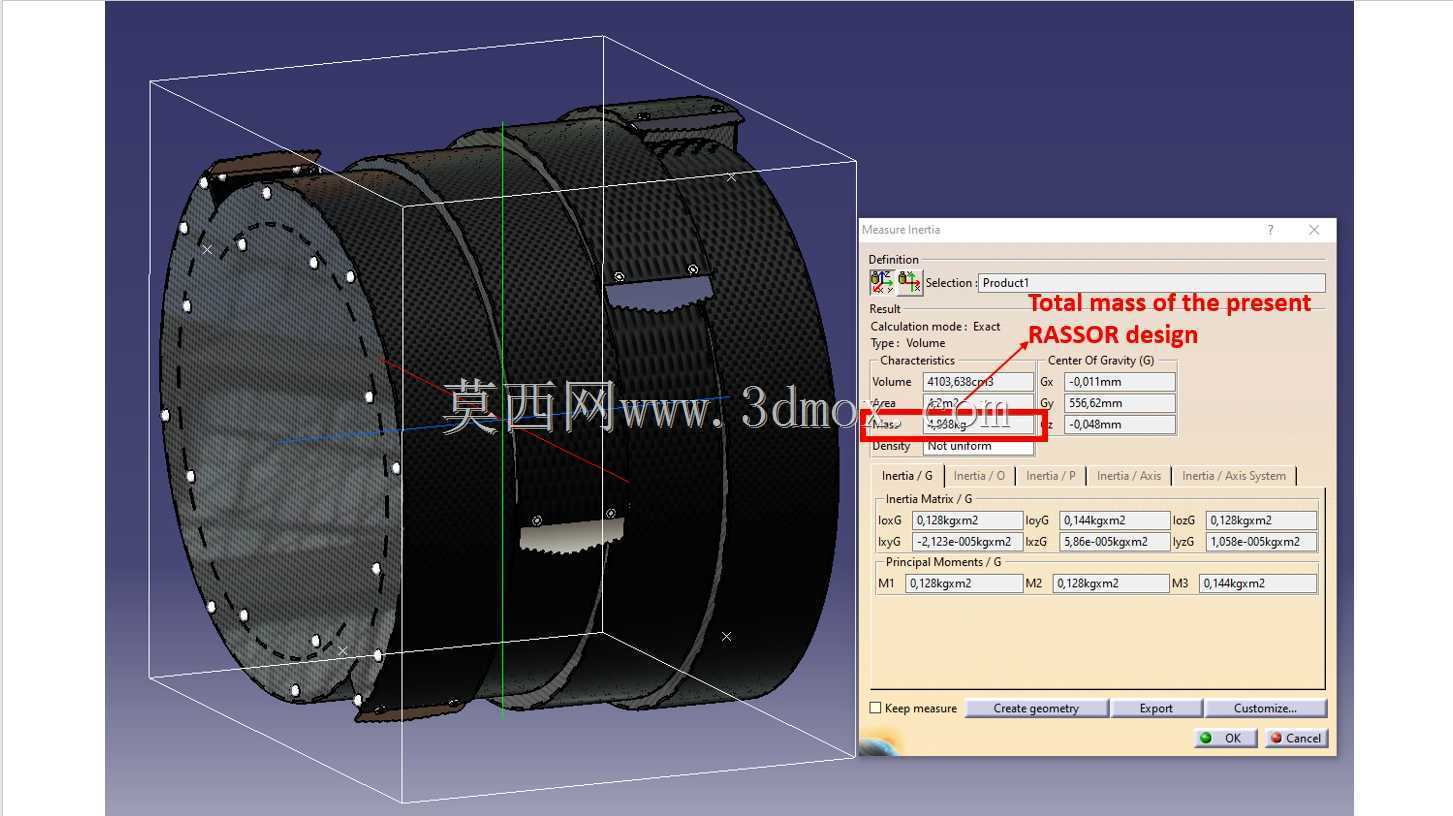
Task: Open the Inertia / Axis System tab
Action: point(1234,476)
